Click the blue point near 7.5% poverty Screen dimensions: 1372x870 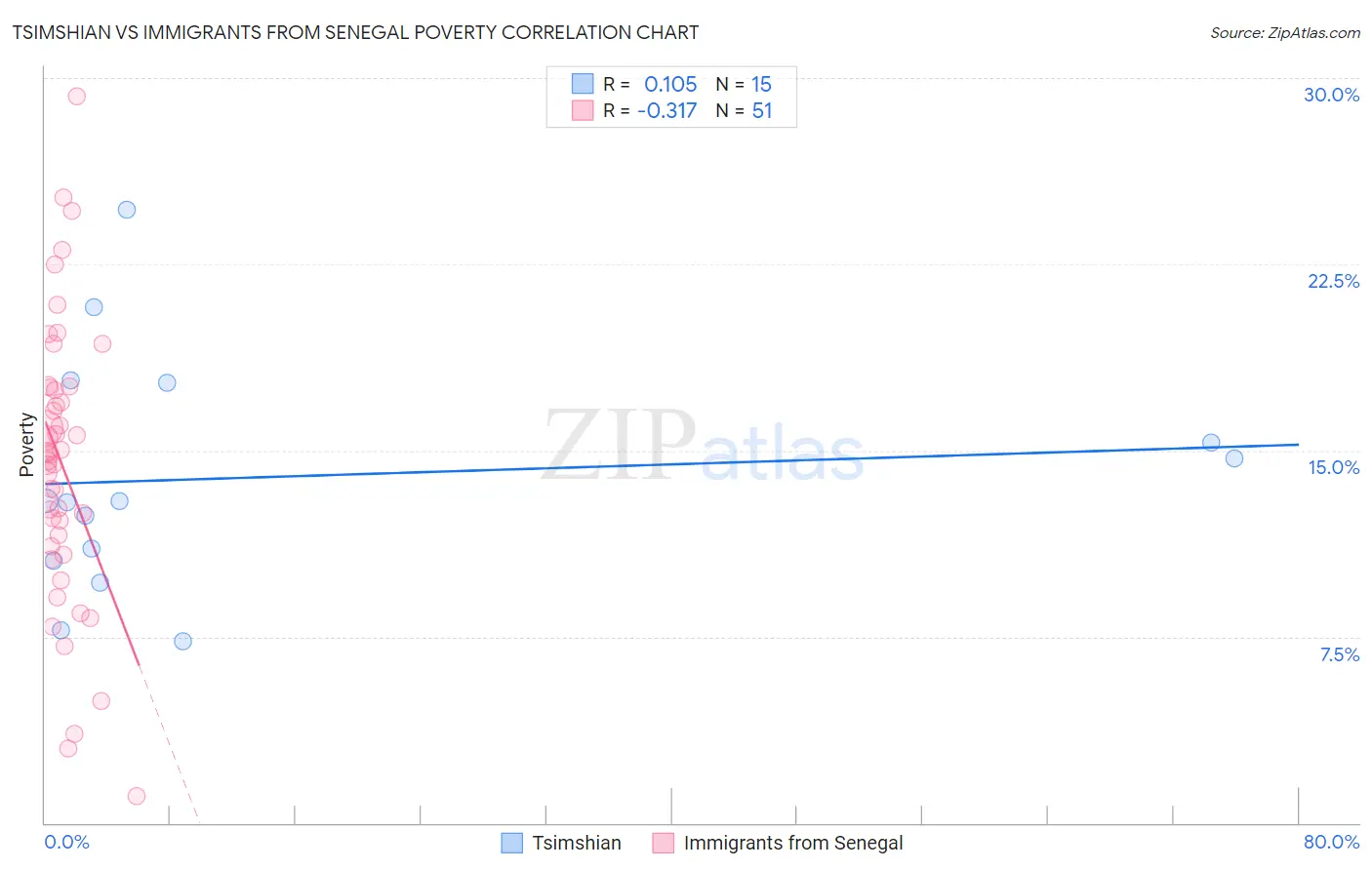(182, 641)
